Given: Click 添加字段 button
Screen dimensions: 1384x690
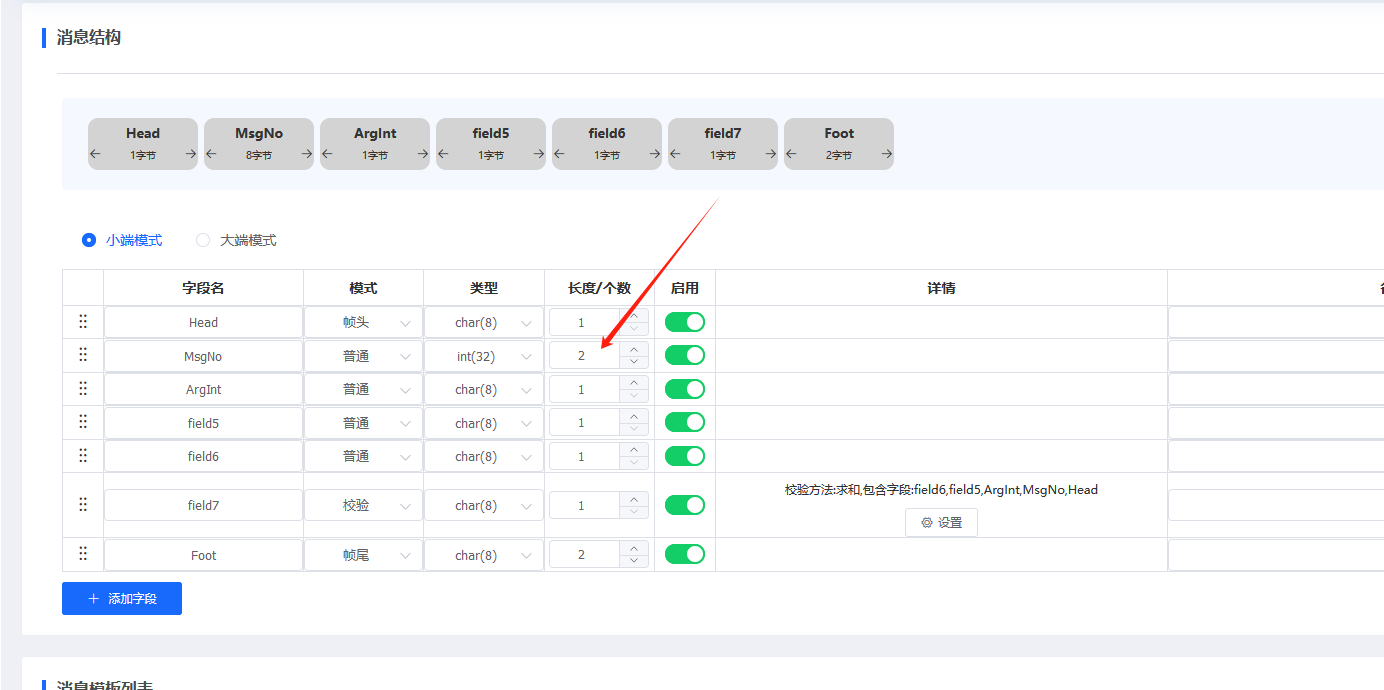Looking at the screenshot, I should coord(122,598).
